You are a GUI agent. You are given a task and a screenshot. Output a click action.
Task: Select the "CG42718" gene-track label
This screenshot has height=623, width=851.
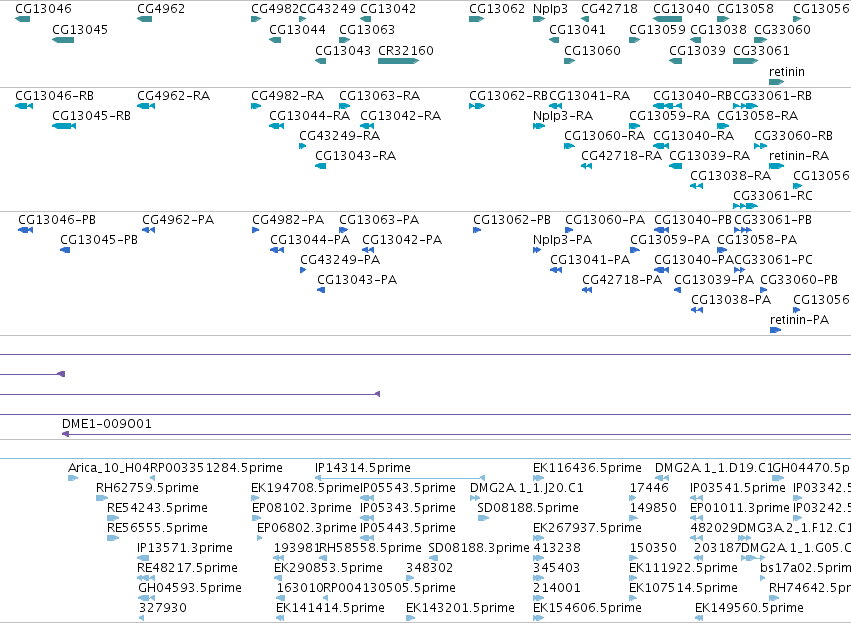(x=609, y=9)
